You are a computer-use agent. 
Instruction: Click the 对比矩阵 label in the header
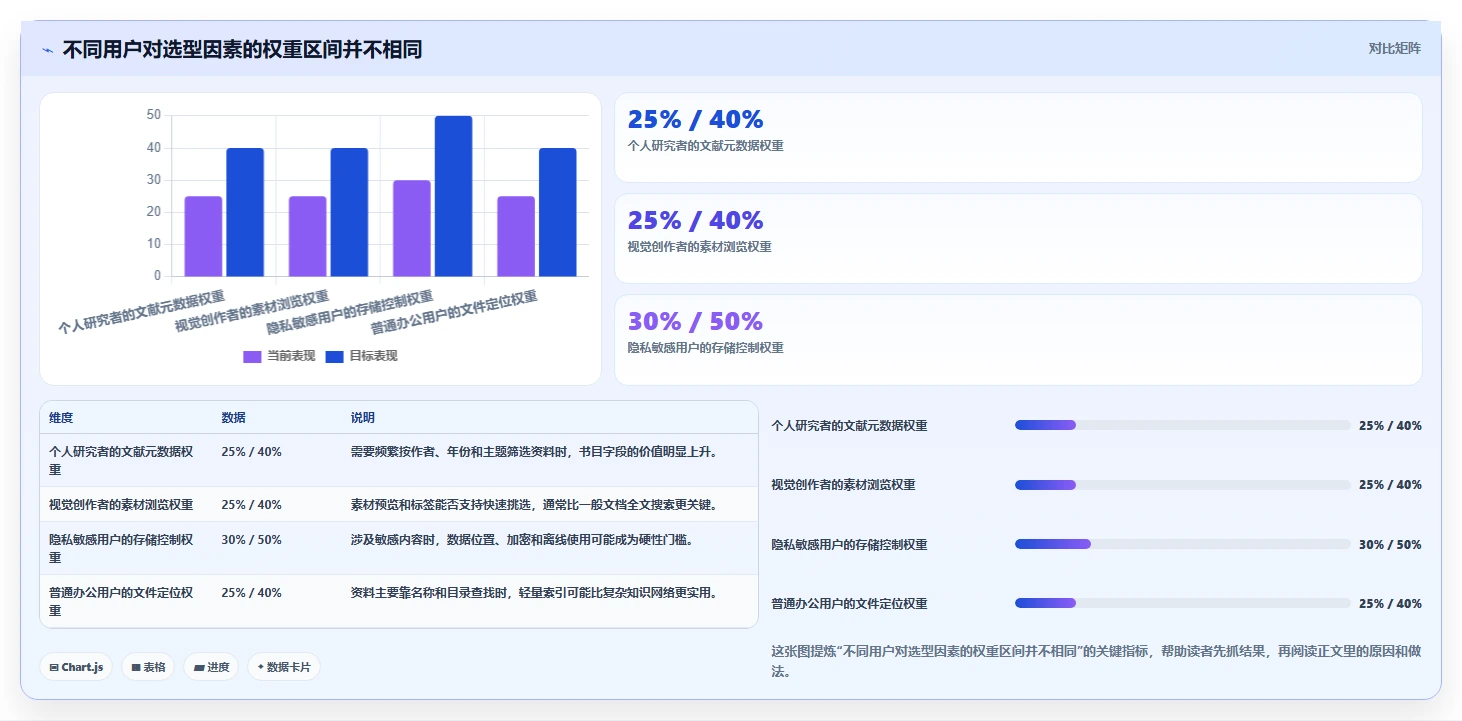[1394, 48]
